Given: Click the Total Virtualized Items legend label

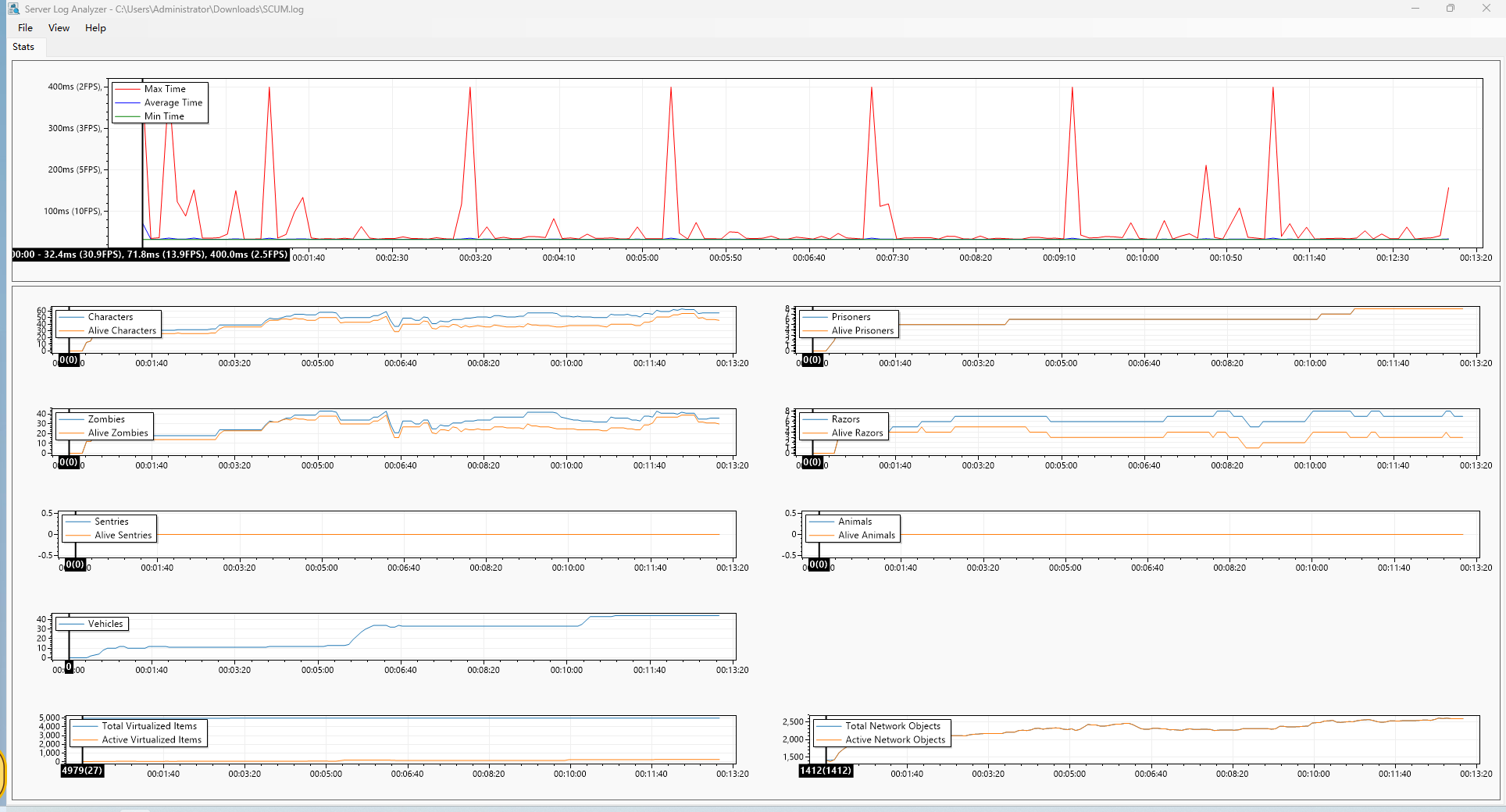Looking at the screenshot, I should tap(149, 726).
